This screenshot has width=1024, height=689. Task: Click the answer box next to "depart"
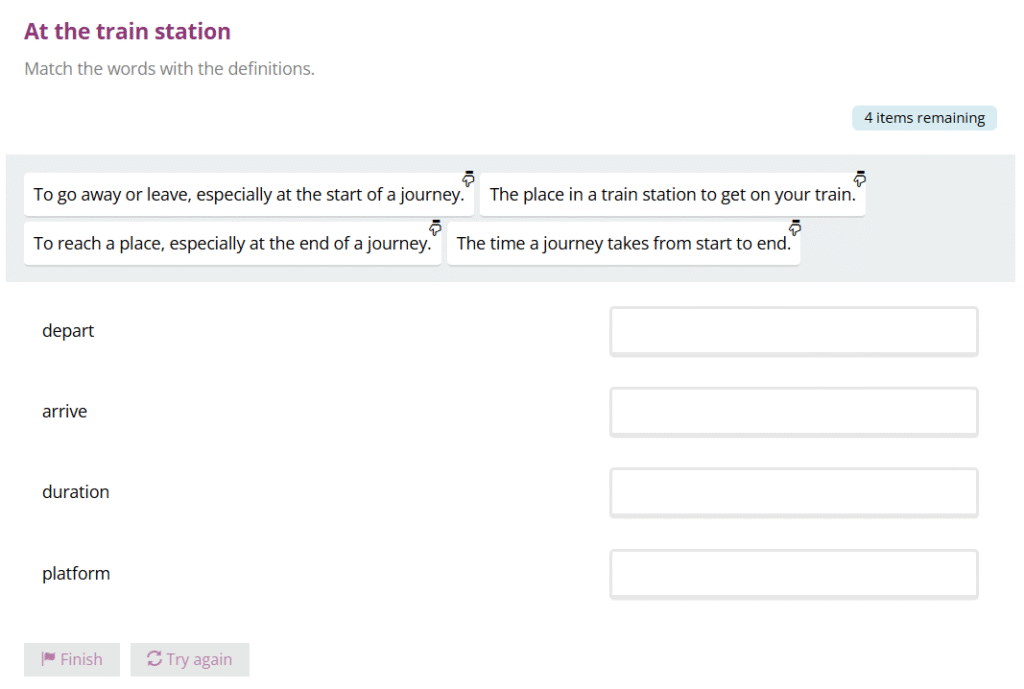point(794,331)
